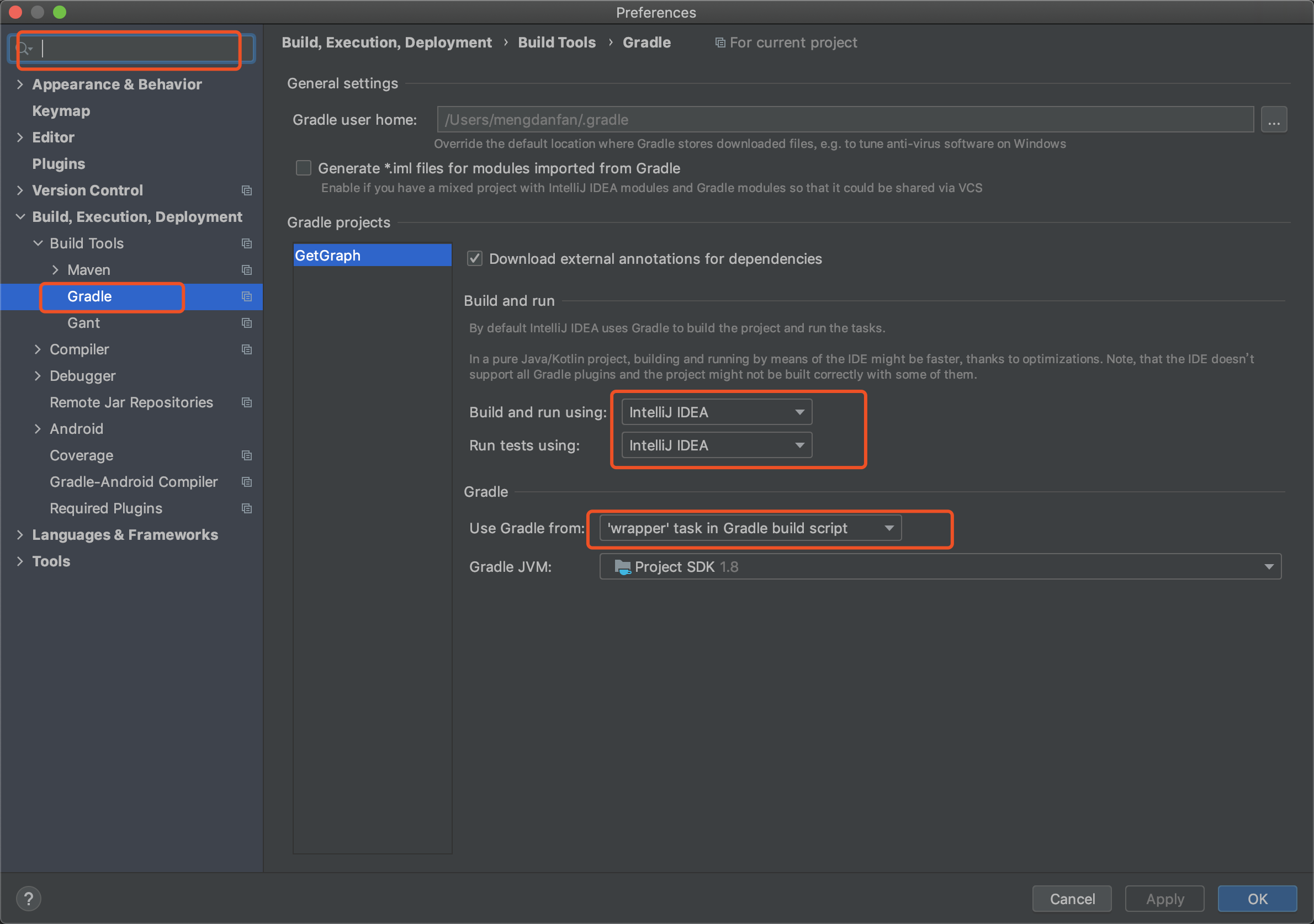
Task: Click the settings search field
Action: [x=131, y=49]
